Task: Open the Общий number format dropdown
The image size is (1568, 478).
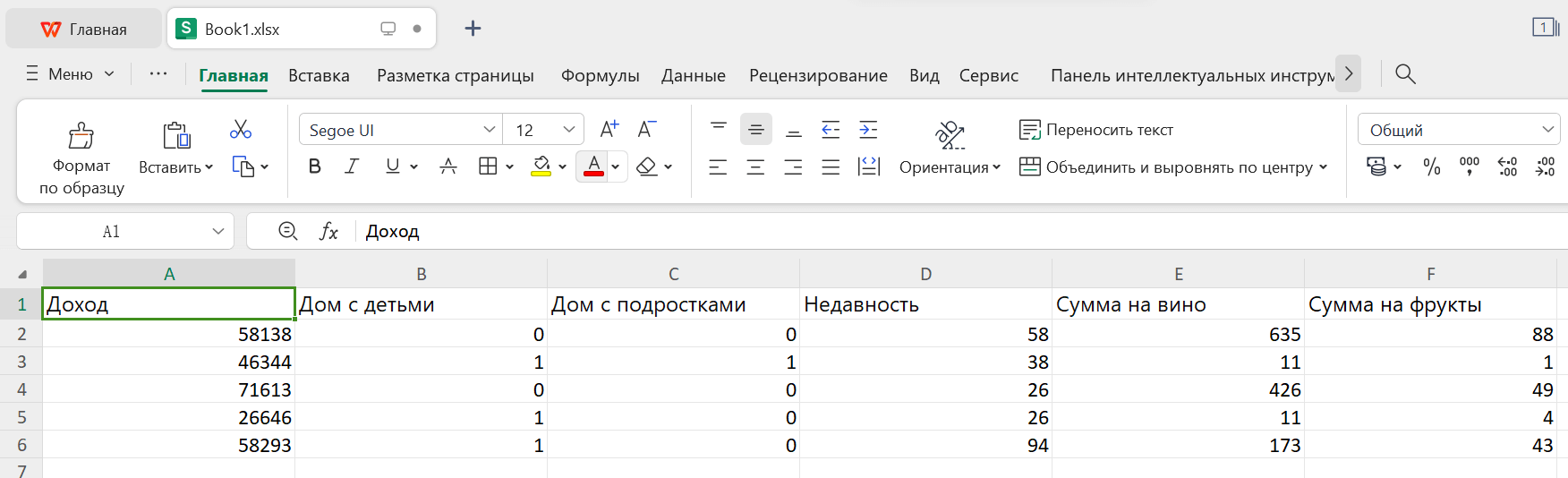Action: pos(1547,130)
